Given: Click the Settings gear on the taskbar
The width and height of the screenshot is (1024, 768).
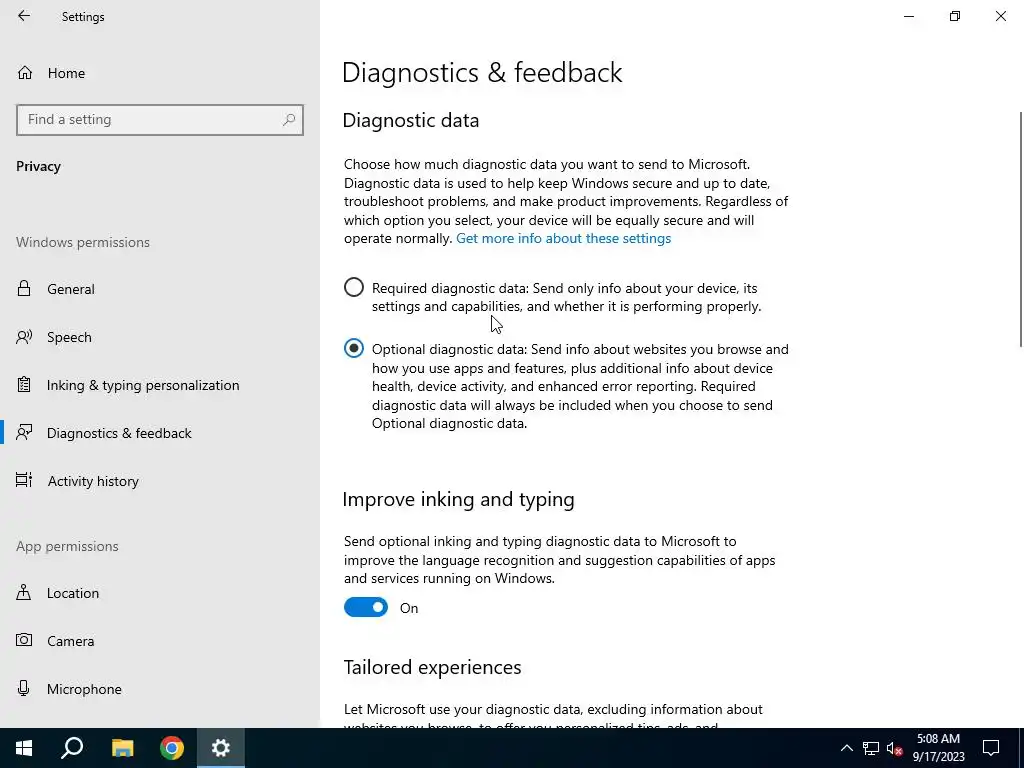Looking at the screenshot, I should pyautogui.click(x=221, y=748).
